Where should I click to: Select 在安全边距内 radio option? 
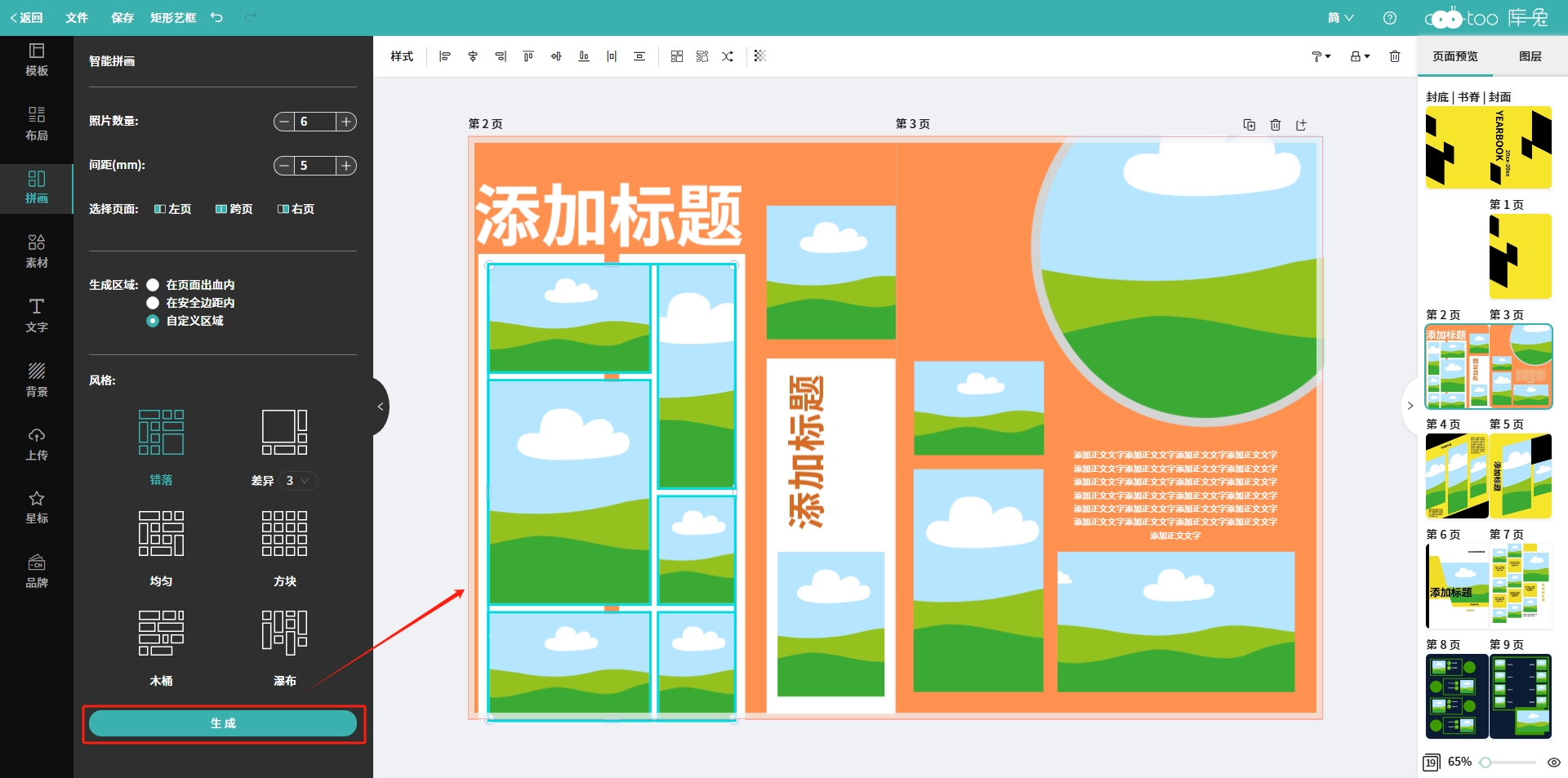[x=153, y=303]
